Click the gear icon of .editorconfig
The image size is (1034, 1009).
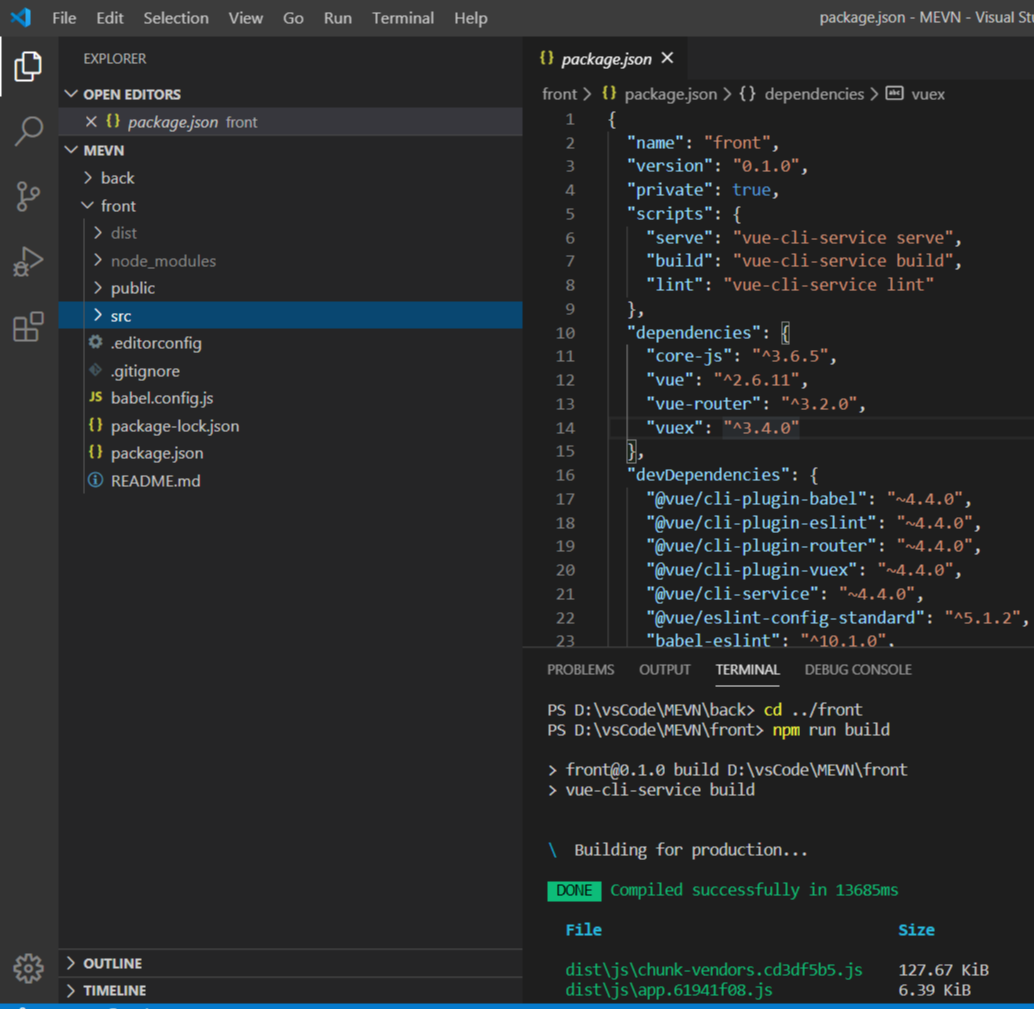[96, 342]
